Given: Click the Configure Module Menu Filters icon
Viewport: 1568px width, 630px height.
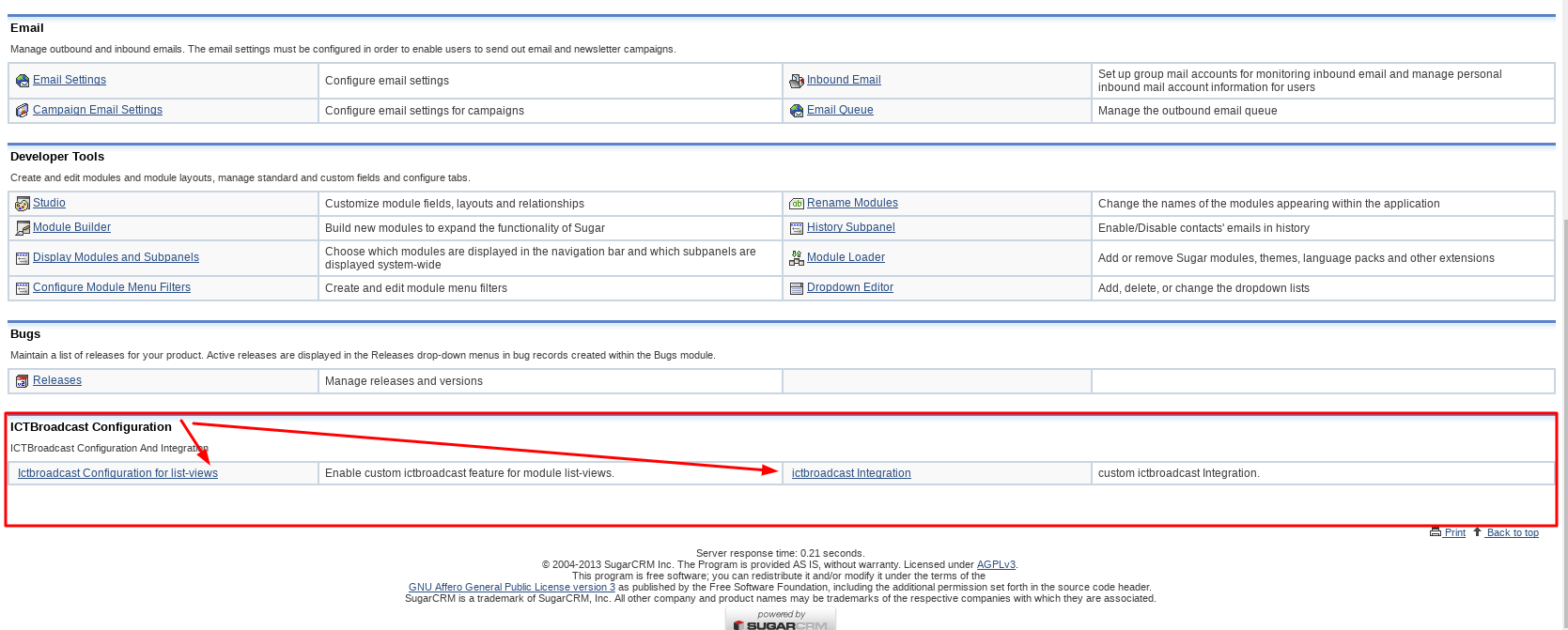Looking at the screenshot, I should click(x=23, y=288).
